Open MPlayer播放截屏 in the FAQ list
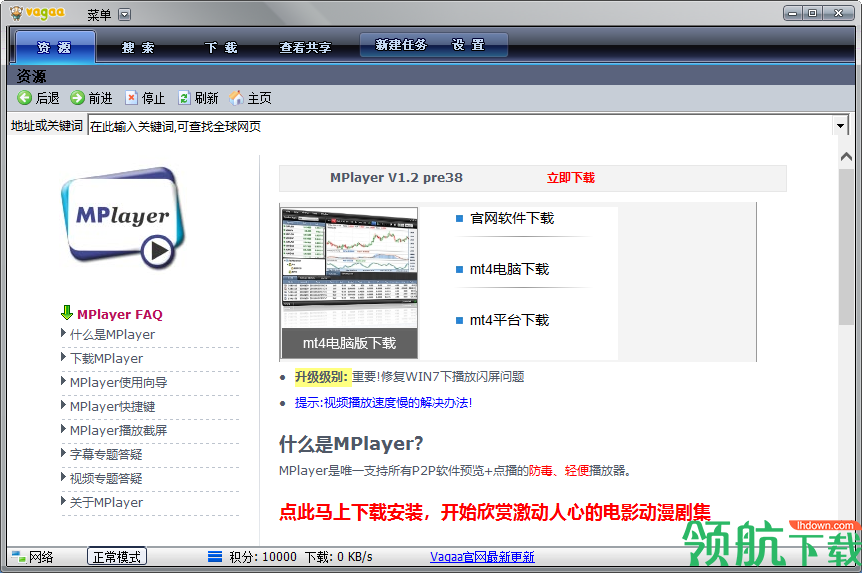This screenshot has height=573, width=862. pos(118,430)
